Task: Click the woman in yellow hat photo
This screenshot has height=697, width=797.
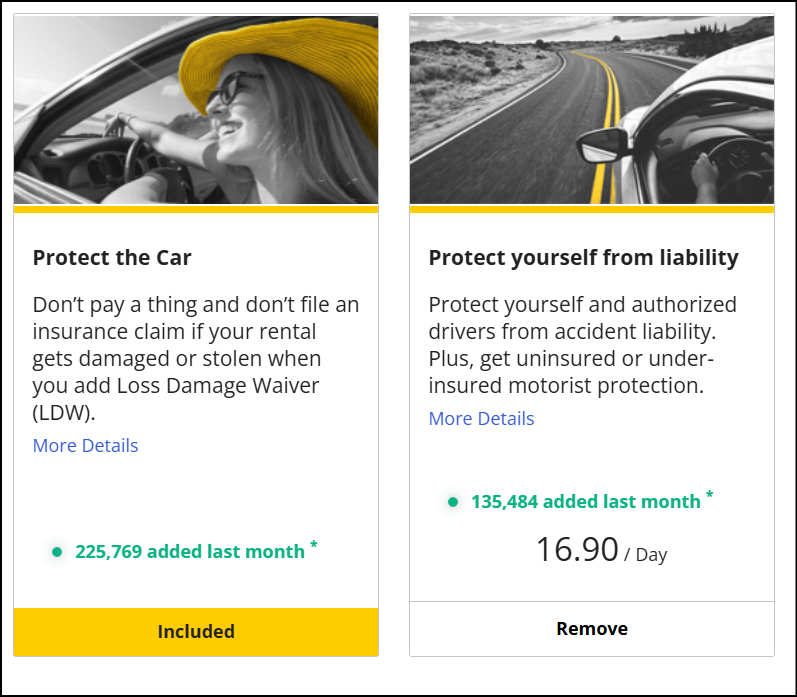Action: [x=196, y=110]
